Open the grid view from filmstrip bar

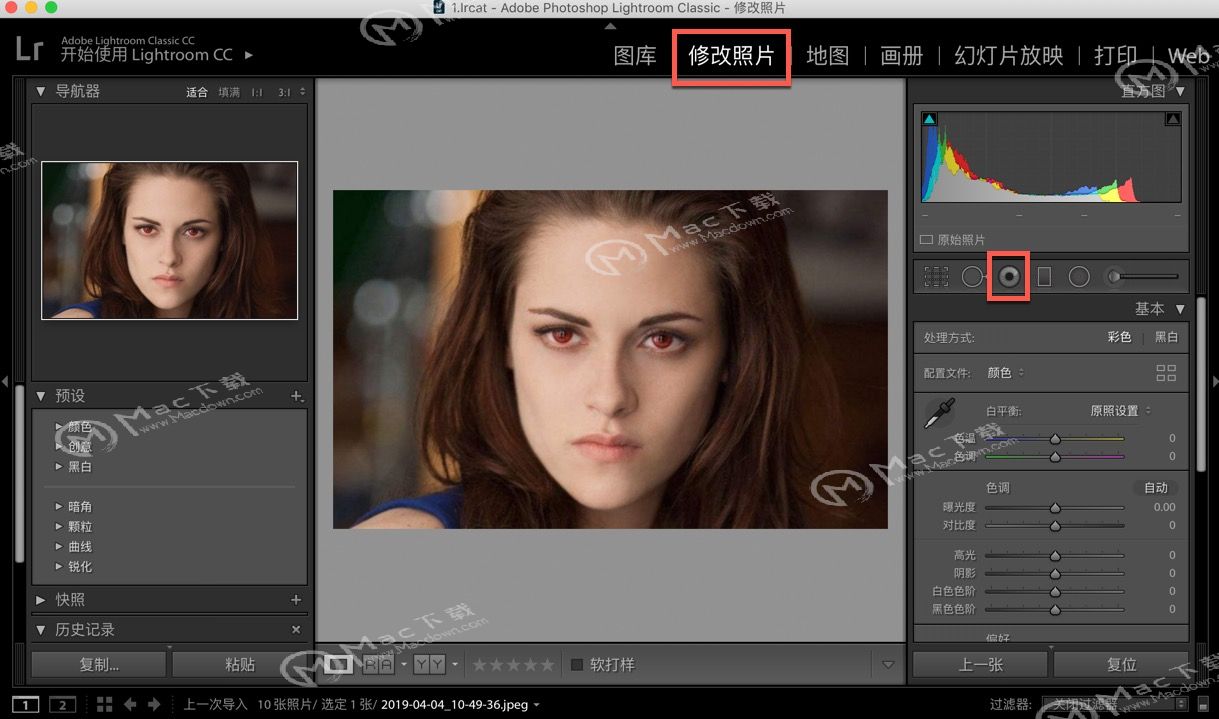coord(104,705)
